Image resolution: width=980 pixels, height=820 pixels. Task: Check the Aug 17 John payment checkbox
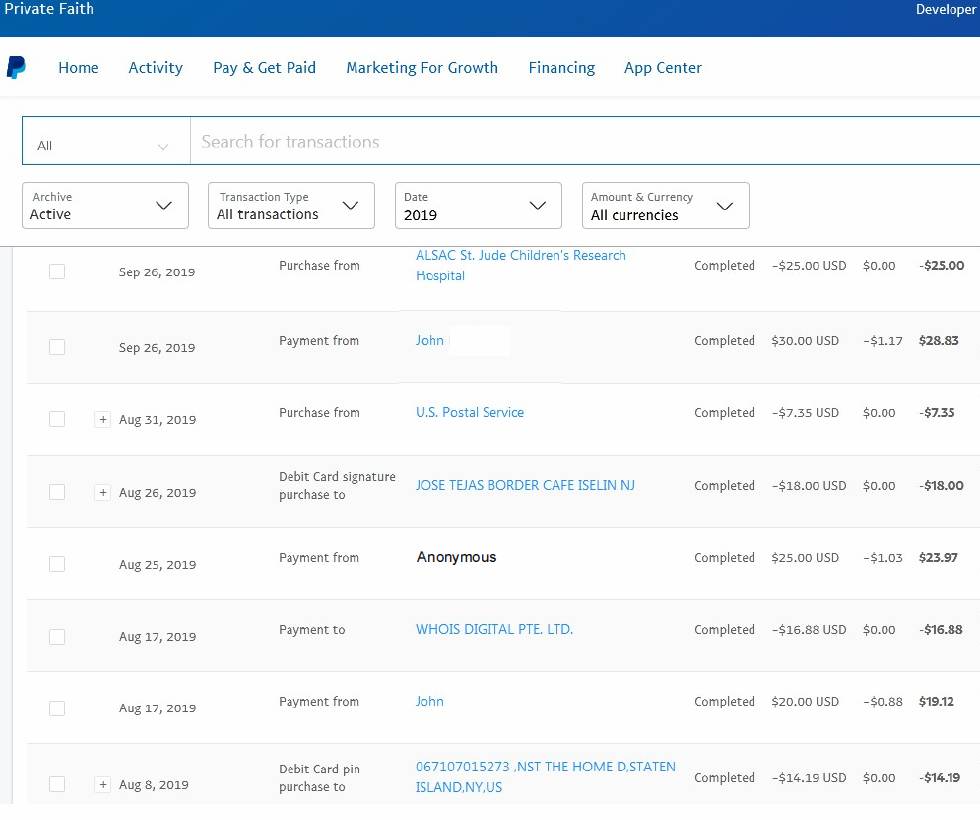click(57, 708)
